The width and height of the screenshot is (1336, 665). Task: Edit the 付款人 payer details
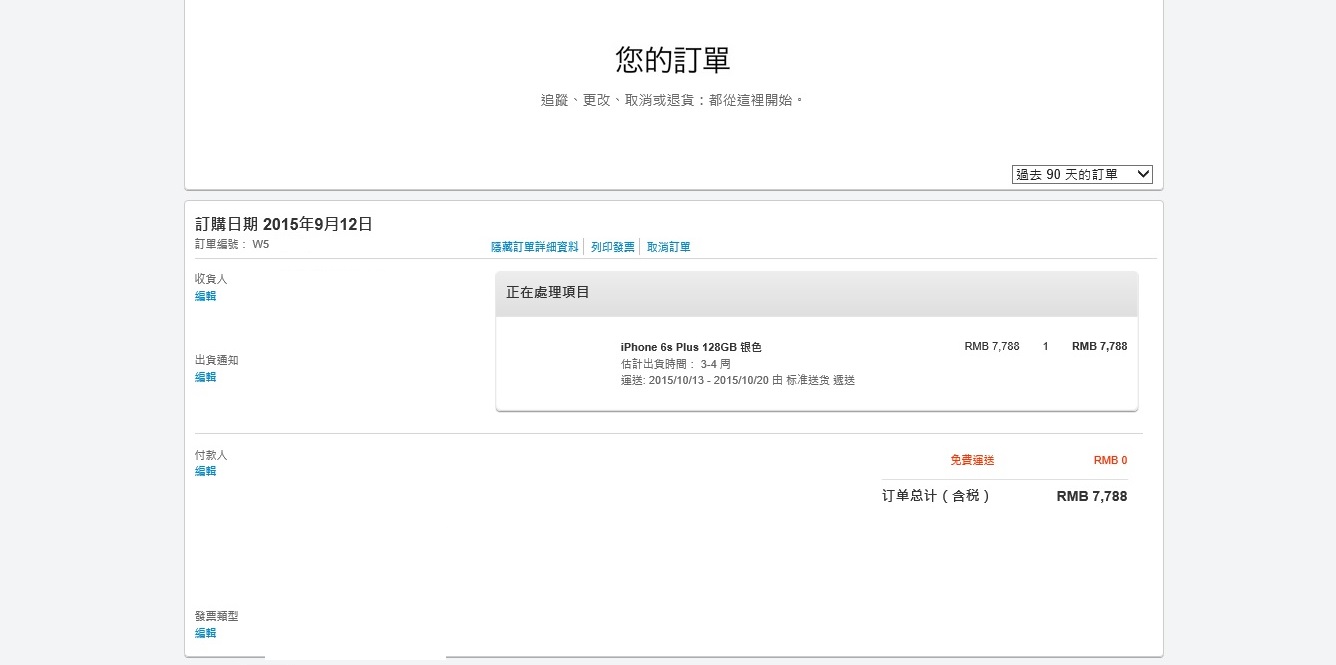tap(205, 471)
